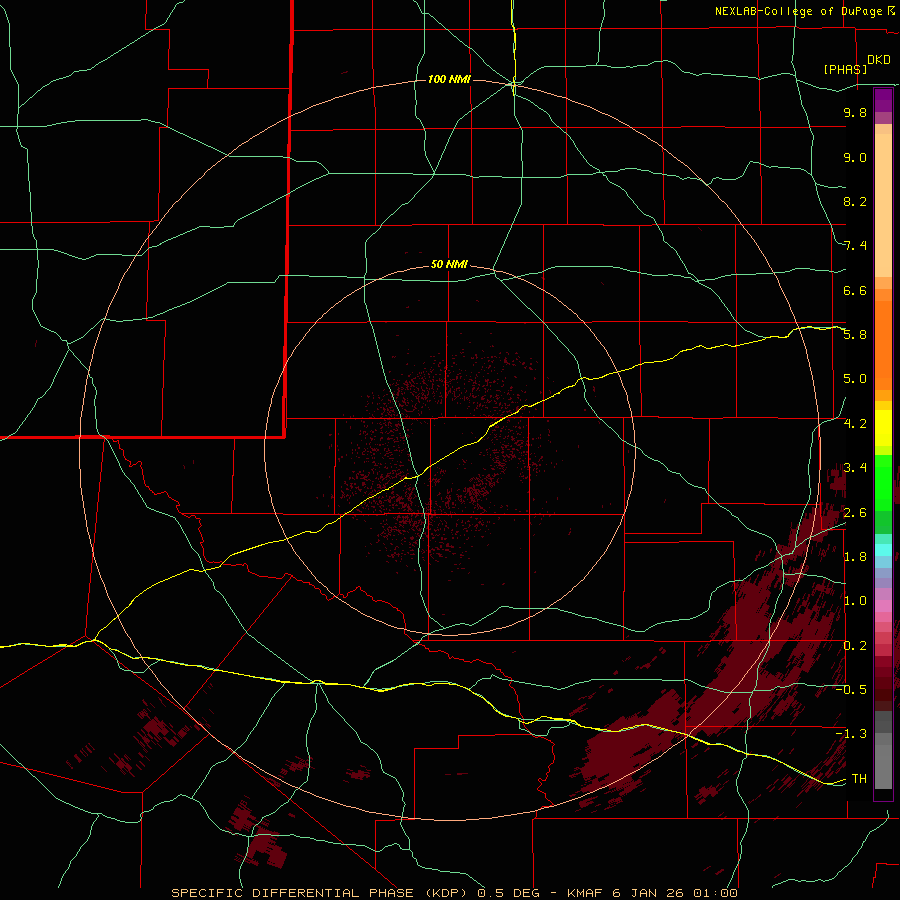Click the DKD unit label

(878, 60)
